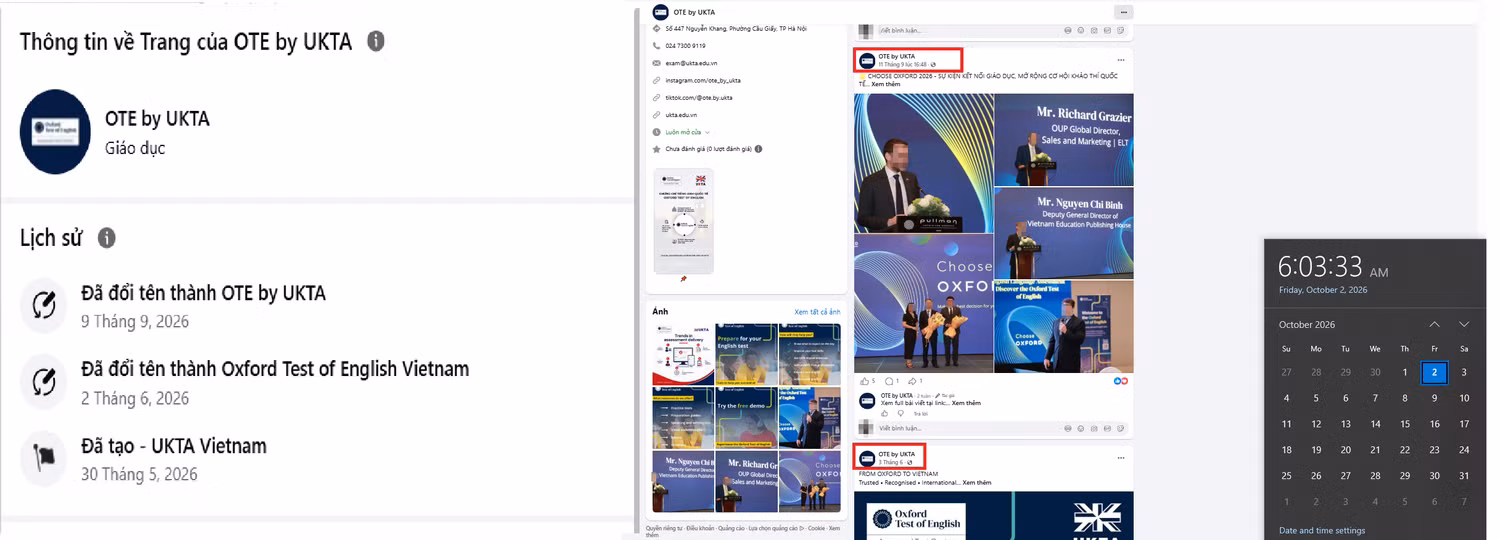Viewport: 1500px width, 540px height.
Task: Click OTE by UKTA avatar on 11 Tháng 9 post
Action: 867,60
